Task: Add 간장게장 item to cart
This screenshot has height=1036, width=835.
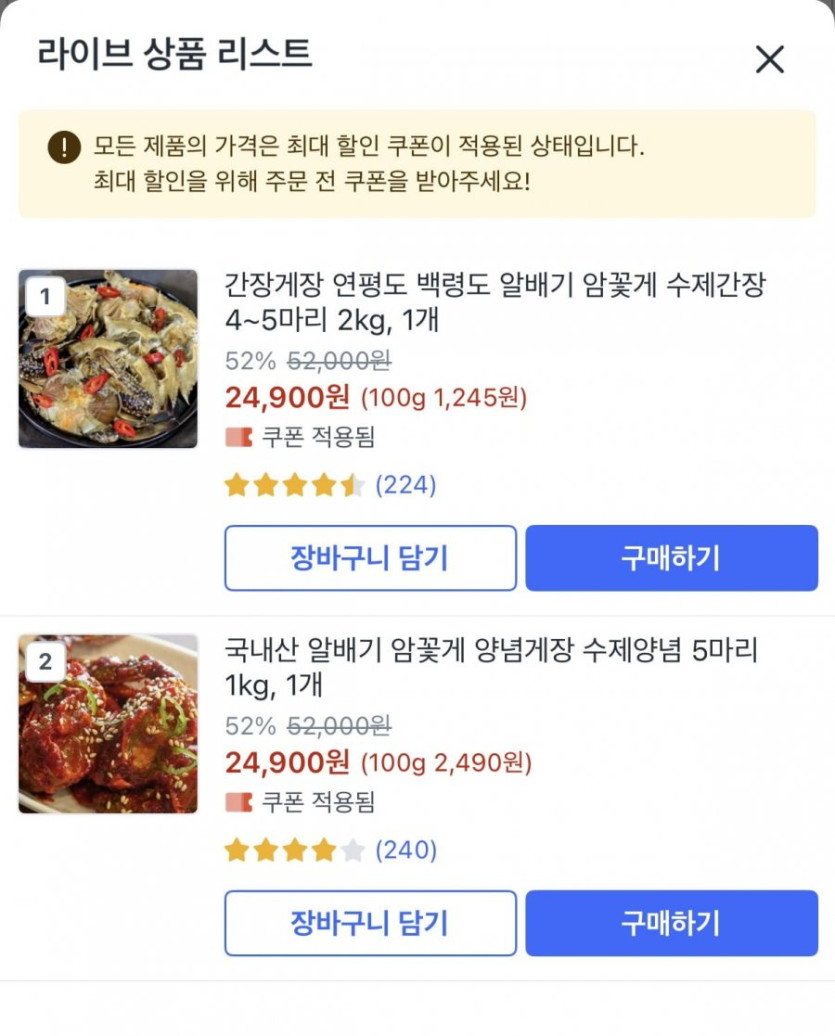Action: [370, 558]
